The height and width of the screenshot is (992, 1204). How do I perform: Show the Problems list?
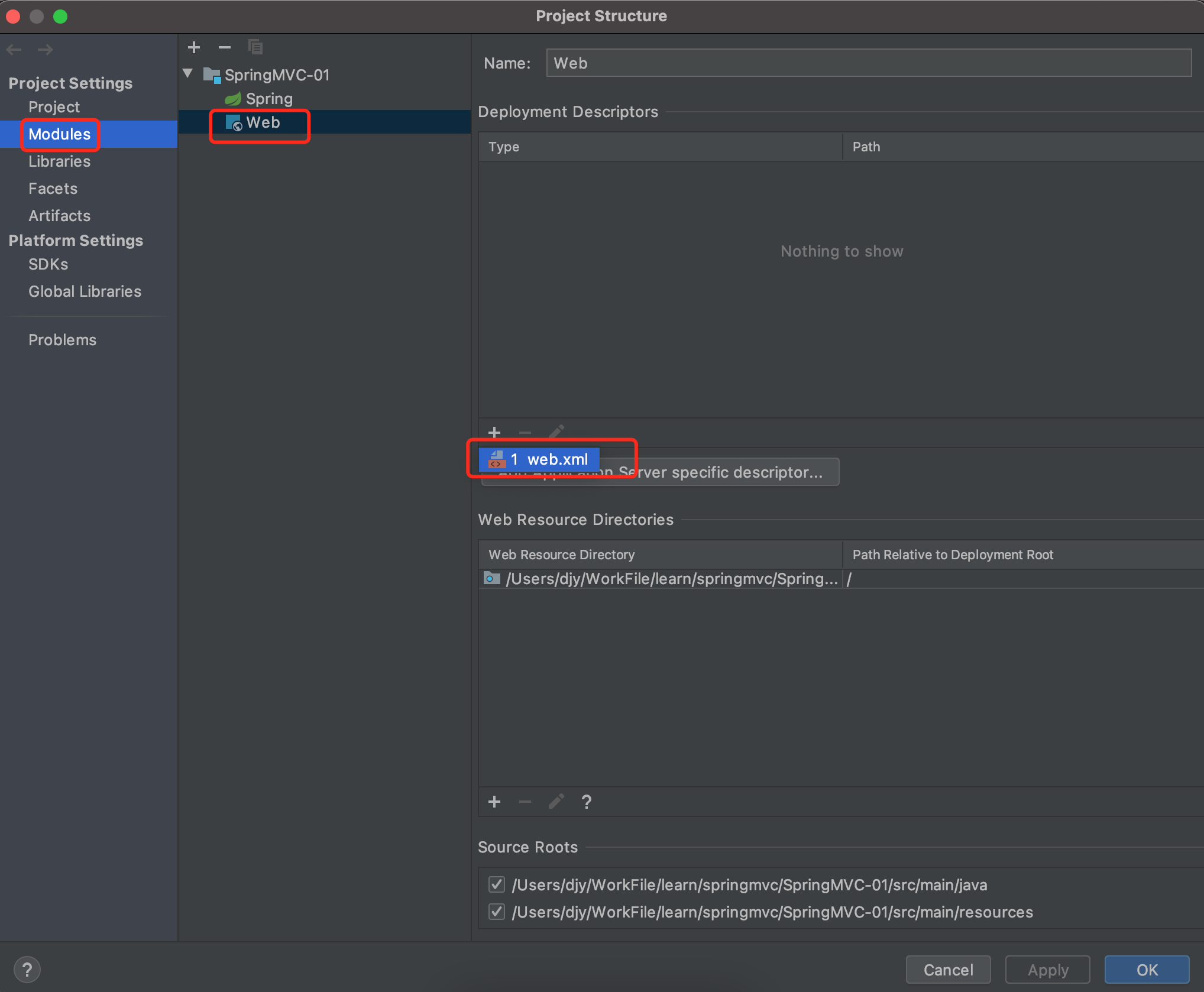pyautogui.click(x=62, y=340)
